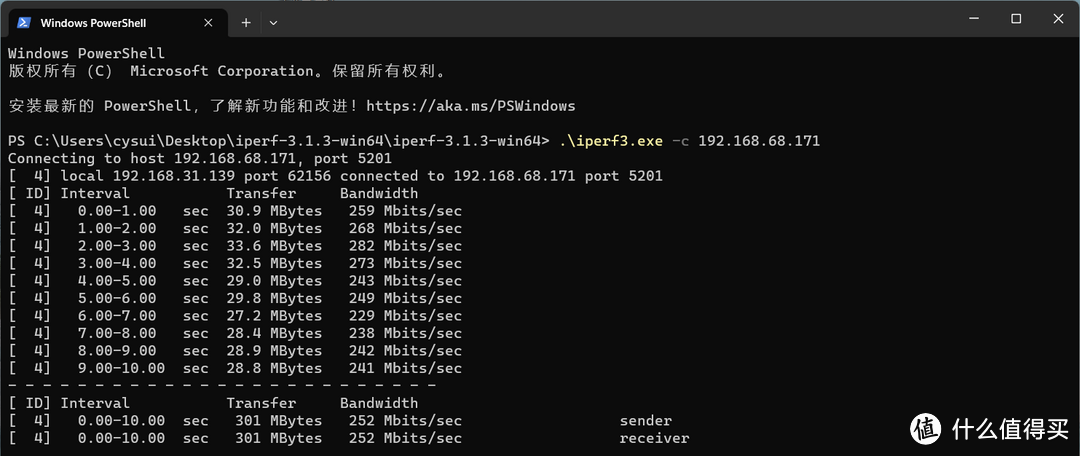Expand the new tab profile dropdown chevron
This screenshot has height=456, width=1080.
[x=273, y=22]
